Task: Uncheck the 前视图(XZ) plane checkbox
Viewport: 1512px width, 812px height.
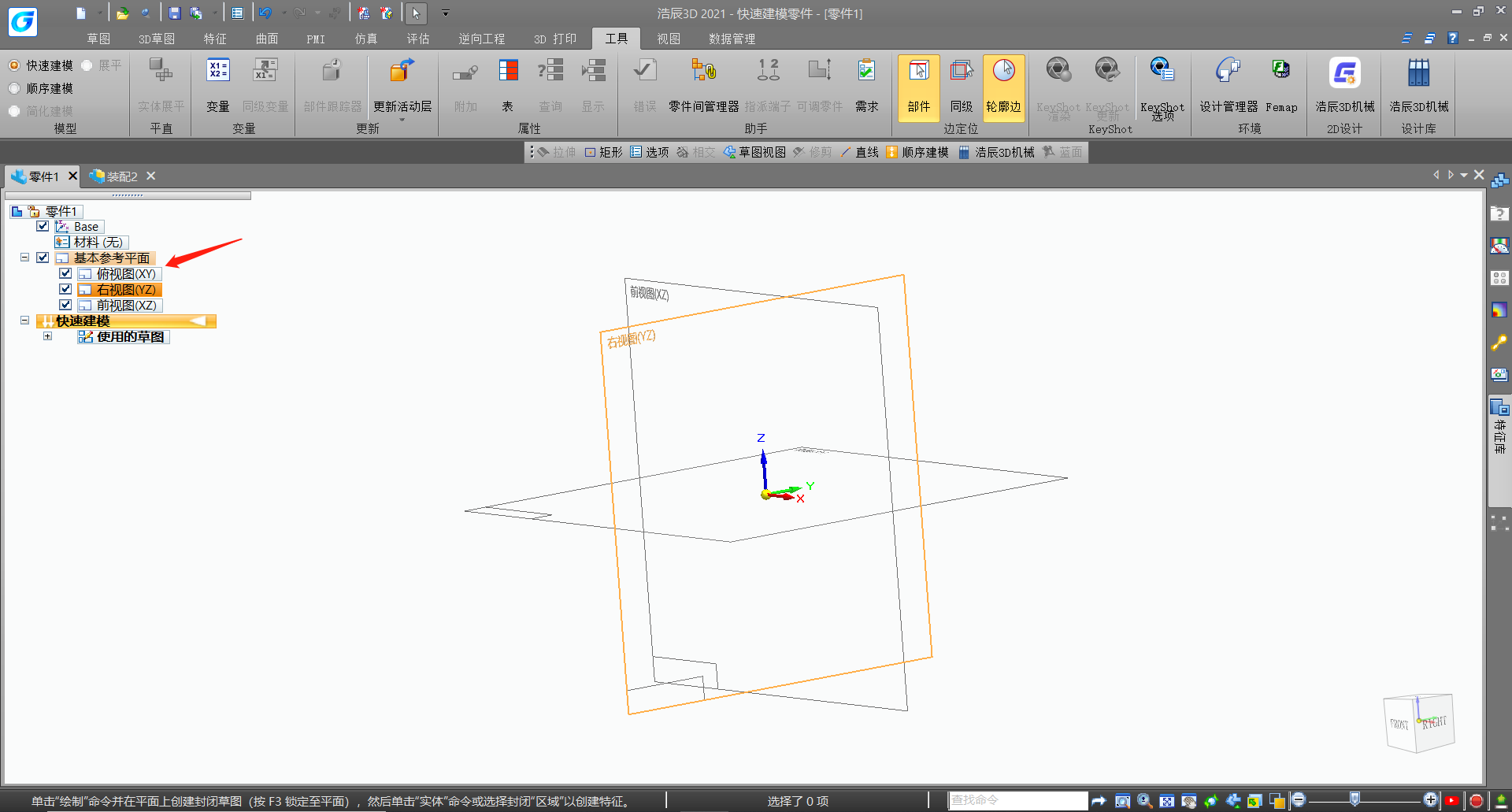Action: tap(65, 305)
